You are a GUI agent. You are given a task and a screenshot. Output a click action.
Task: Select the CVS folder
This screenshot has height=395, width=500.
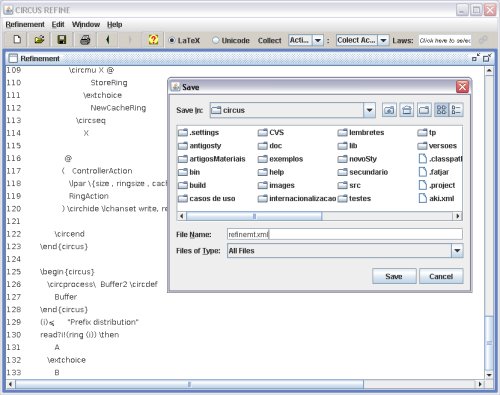coord(271,132)
